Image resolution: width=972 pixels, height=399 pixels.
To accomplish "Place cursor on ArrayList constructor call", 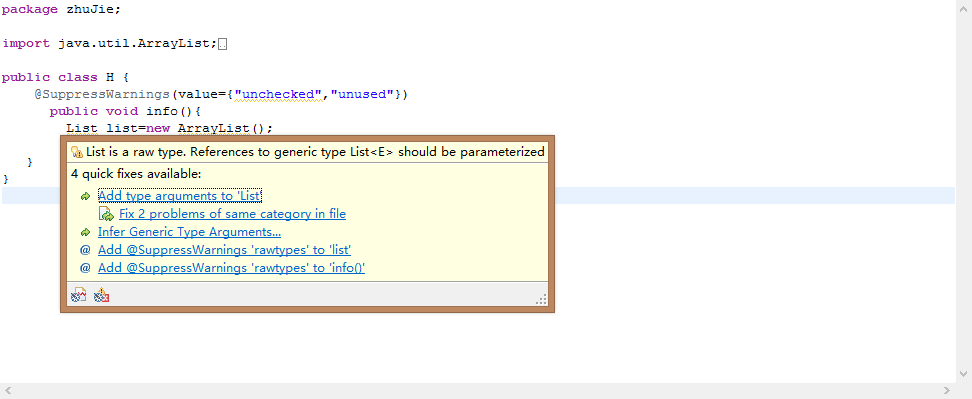I will (225, 128).
